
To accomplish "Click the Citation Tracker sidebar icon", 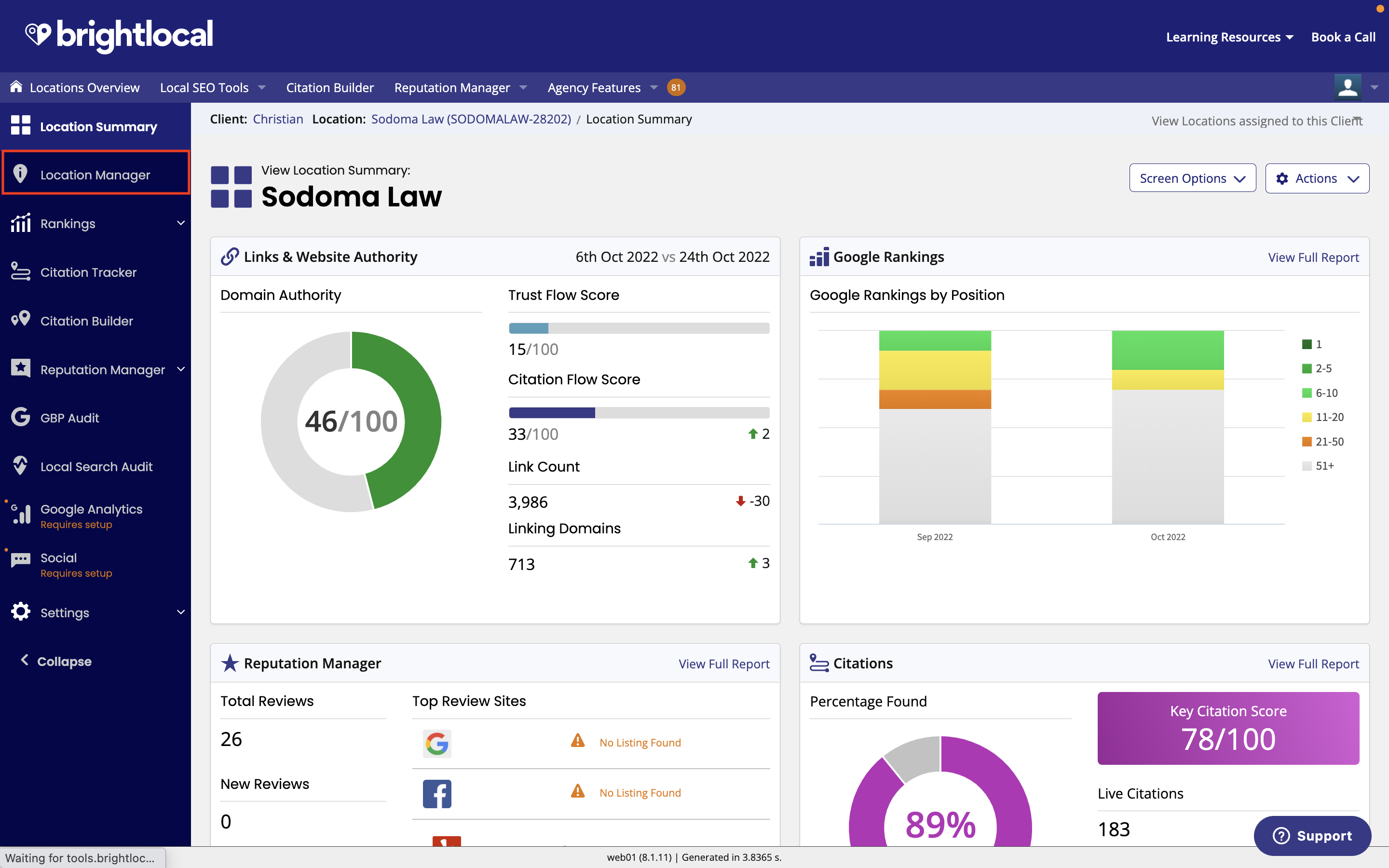I will click(x=21, y=271).
